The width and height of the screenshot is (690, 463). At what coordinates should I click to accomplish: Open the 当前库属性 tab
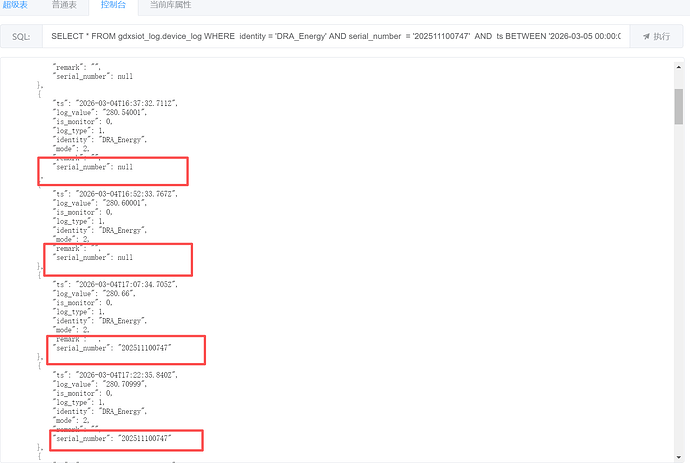pyautogui.click(x=169, y=6)
